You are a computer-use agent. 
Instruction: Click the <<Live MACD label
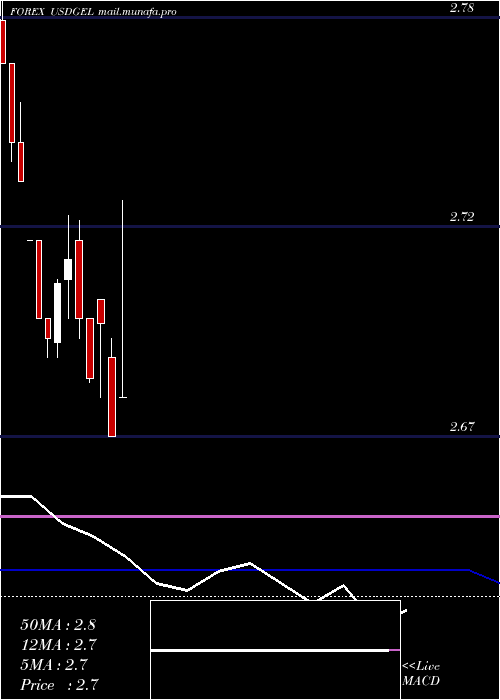(421, 674)
